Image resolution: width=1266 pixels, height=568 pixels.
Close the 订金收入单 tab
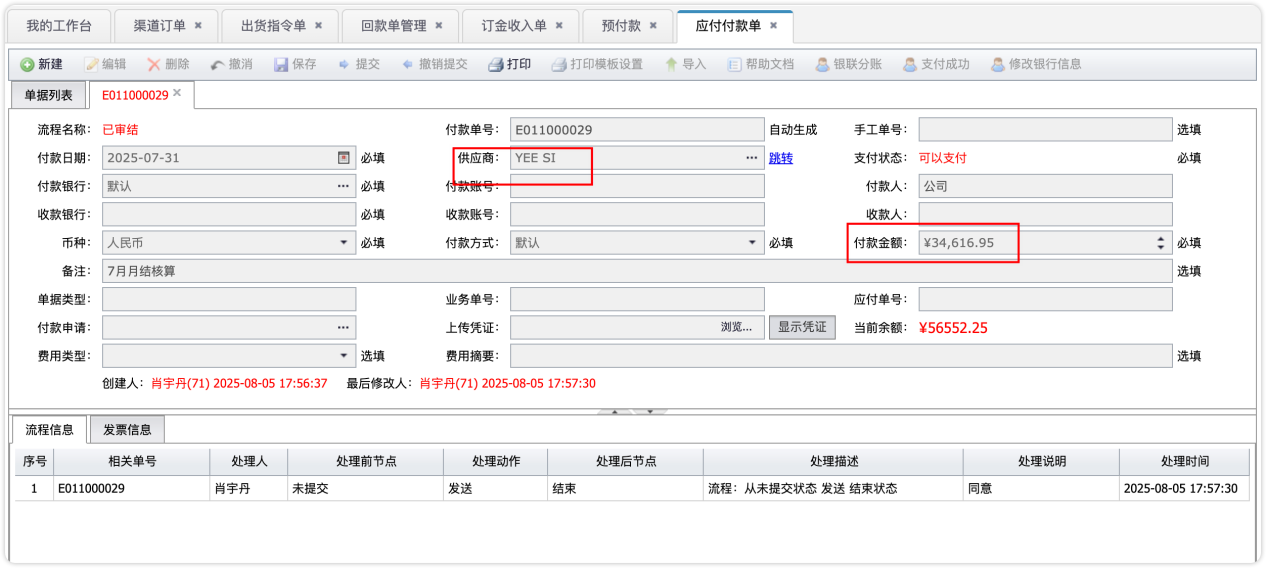(559, 25)
